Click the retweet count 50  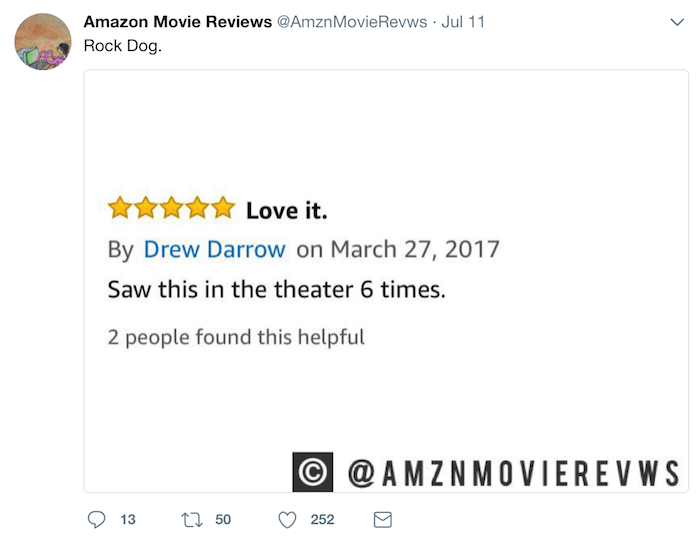click(x=223, y=520)
